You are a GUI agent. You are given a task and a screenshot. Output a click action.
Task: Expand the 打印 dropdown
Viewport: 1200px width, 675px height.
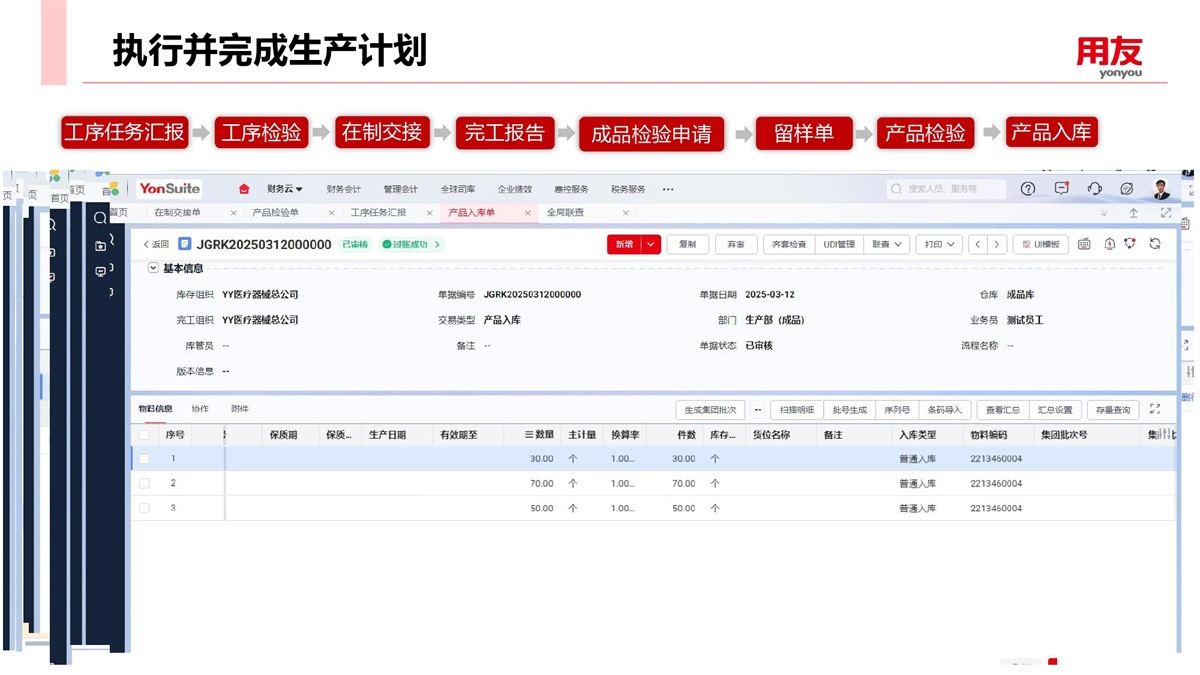[x=939, y=244]
